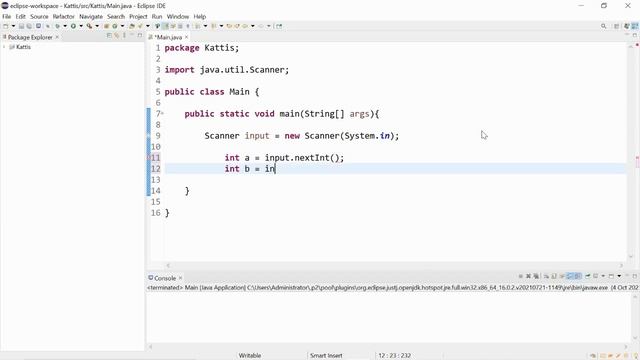Launch External Tools from the toolbar

pos(89,26)
